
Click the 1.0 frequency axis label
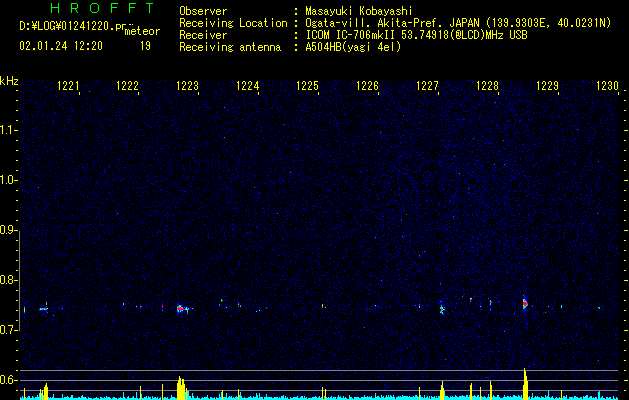[x=8, y=180]
